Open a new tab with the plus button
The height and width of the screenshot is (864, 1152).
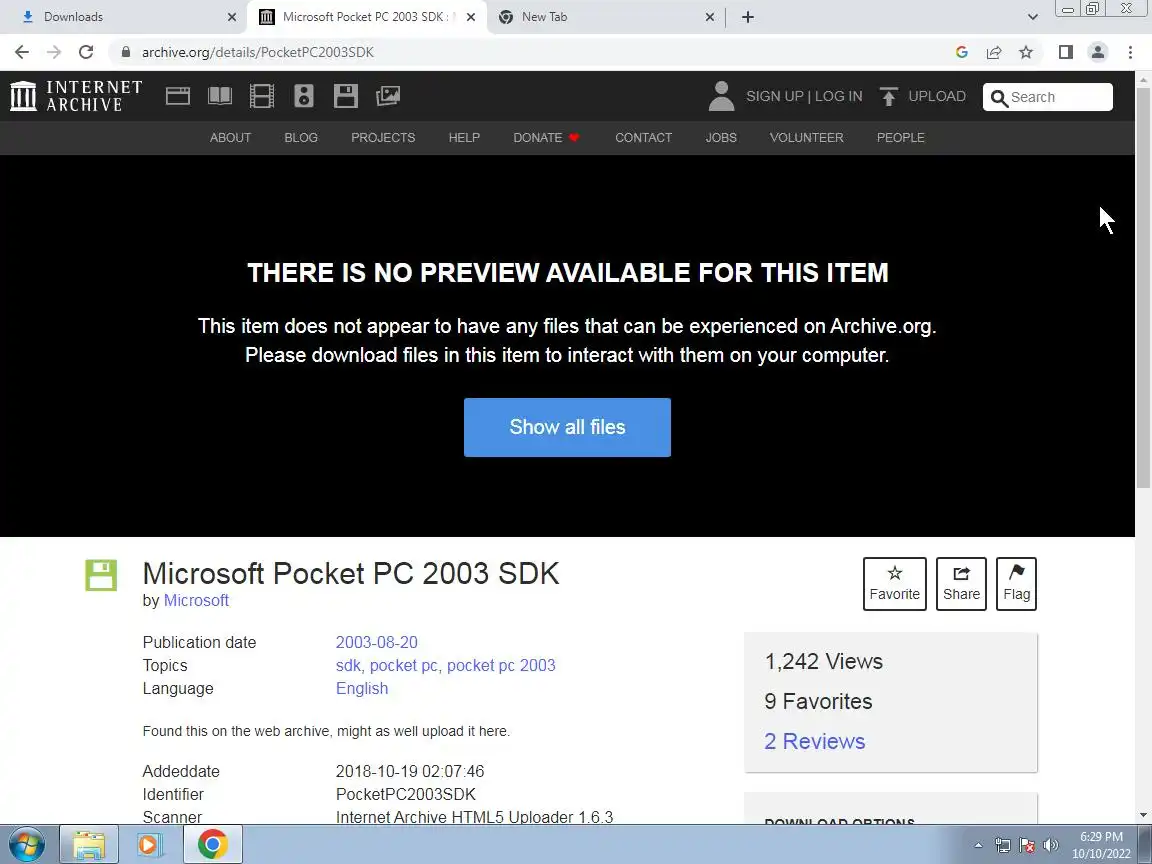(748, 17)
